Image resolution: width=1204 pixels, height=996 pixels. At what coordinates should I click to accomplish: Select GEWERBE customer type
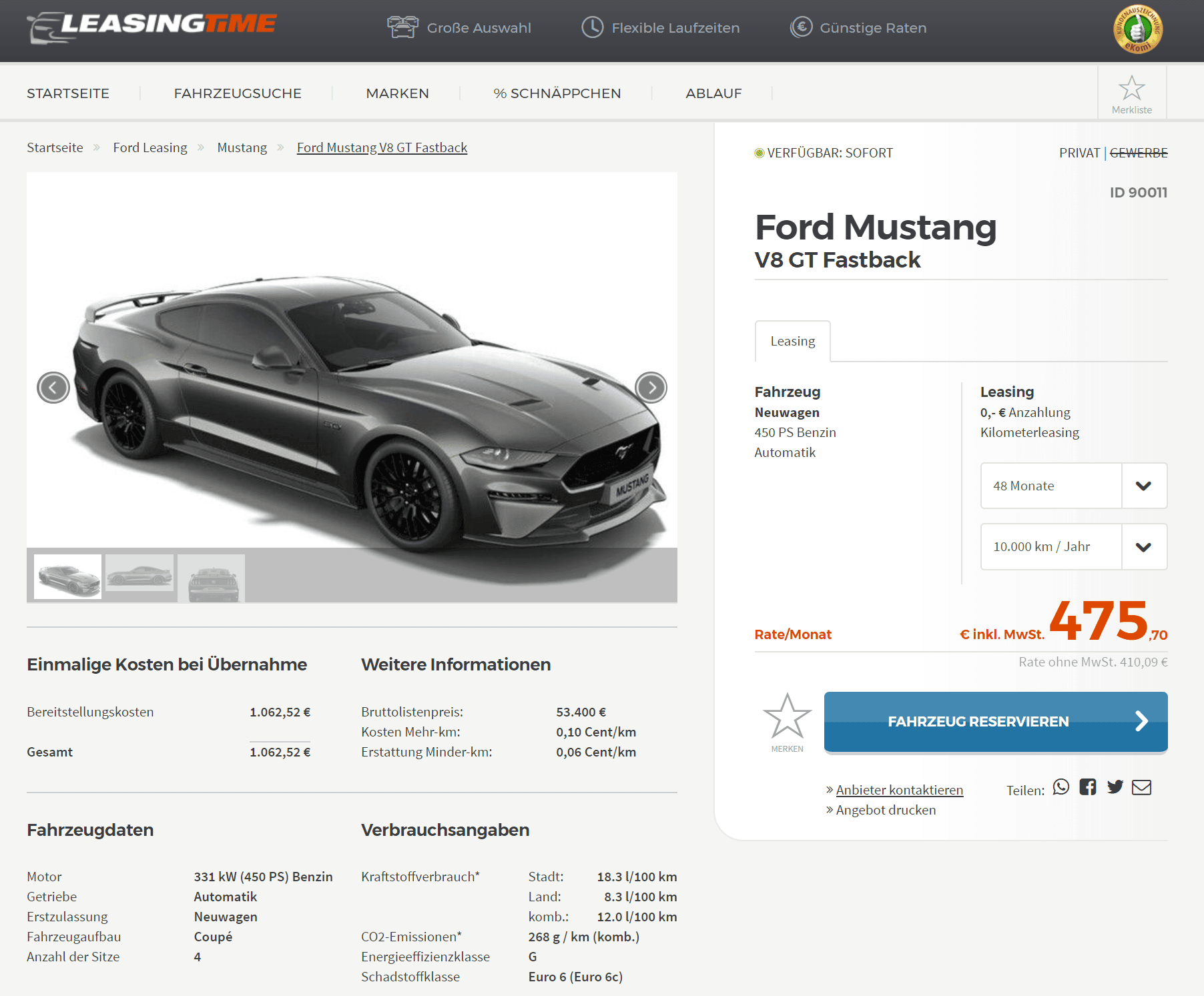tap(1139, 153)
